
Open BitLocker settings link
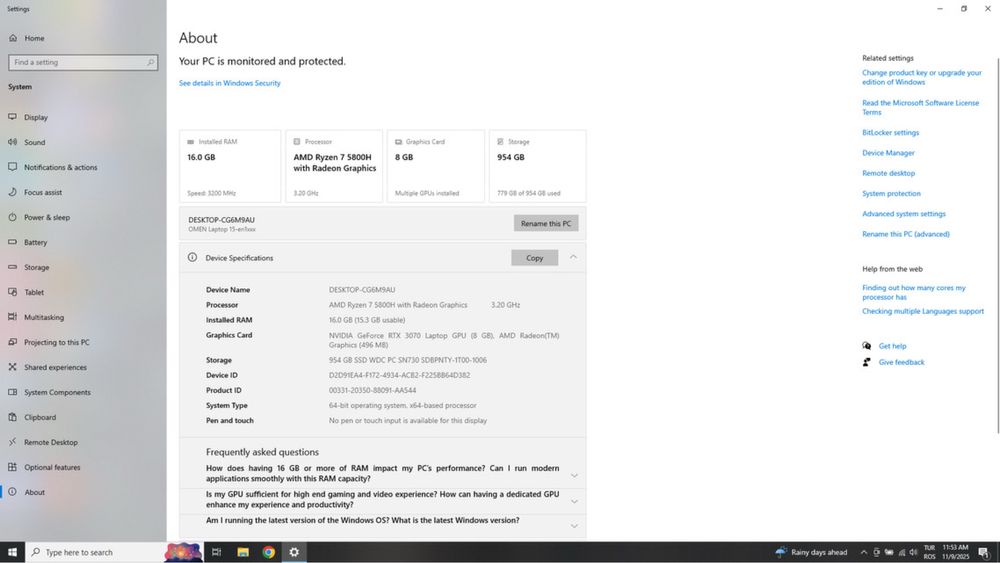(x=890, y=133)
